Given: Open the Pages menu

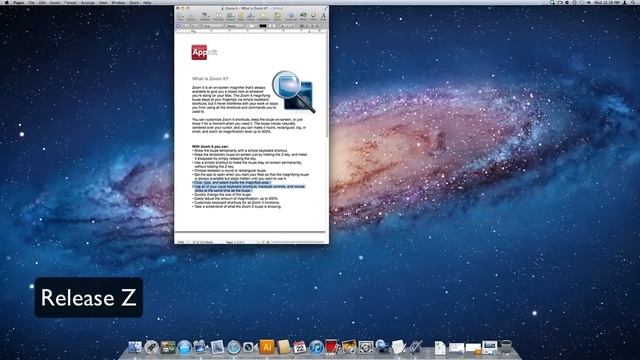Looking at the screenshot, I should point(19,2).
